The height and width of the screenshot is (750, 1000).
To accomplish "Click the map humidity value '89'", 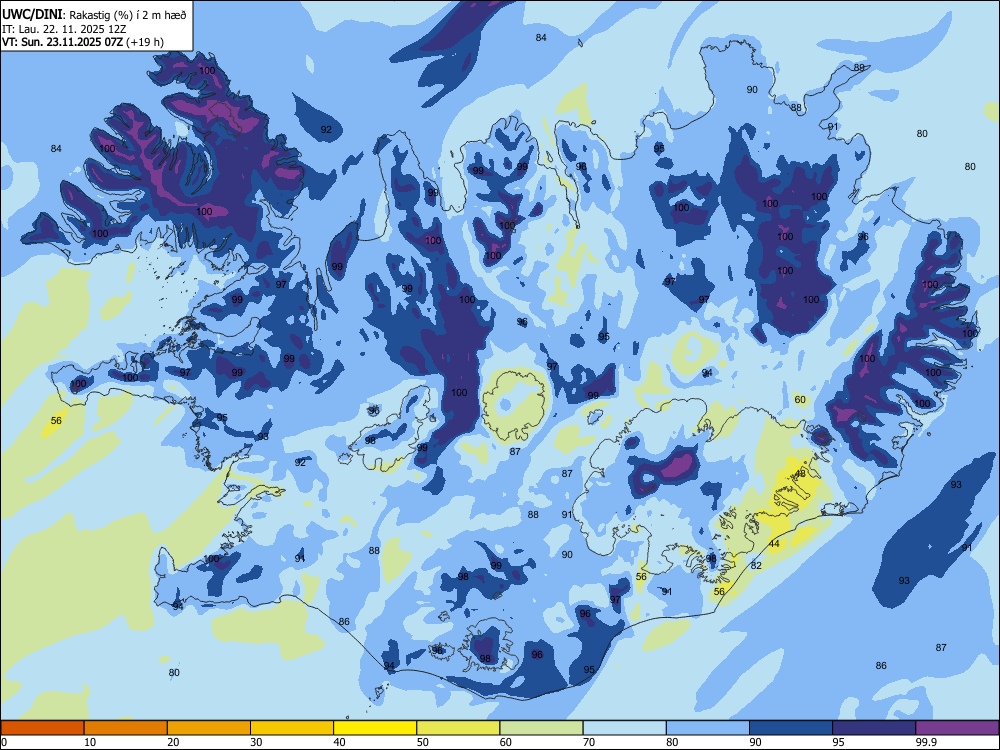I will point(859,68).
